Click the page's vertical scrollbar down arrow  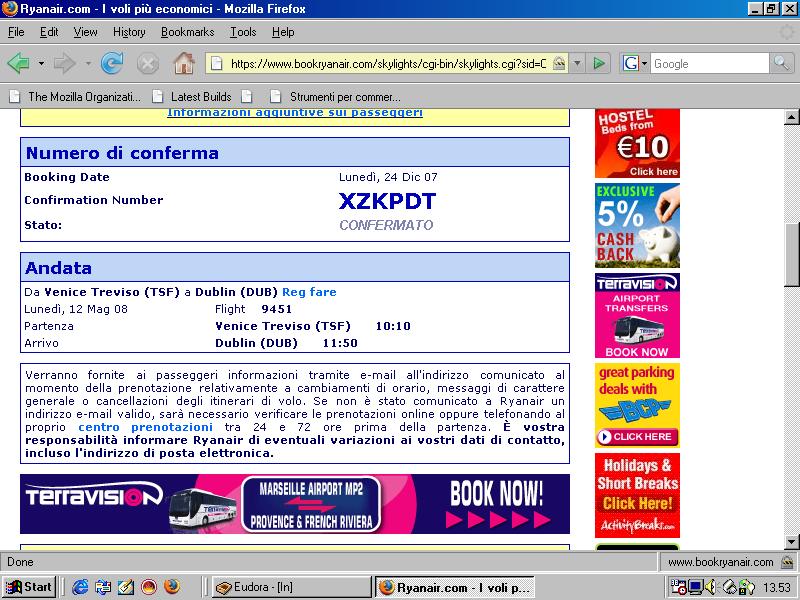pyautogui.click(x=792, y=541)
